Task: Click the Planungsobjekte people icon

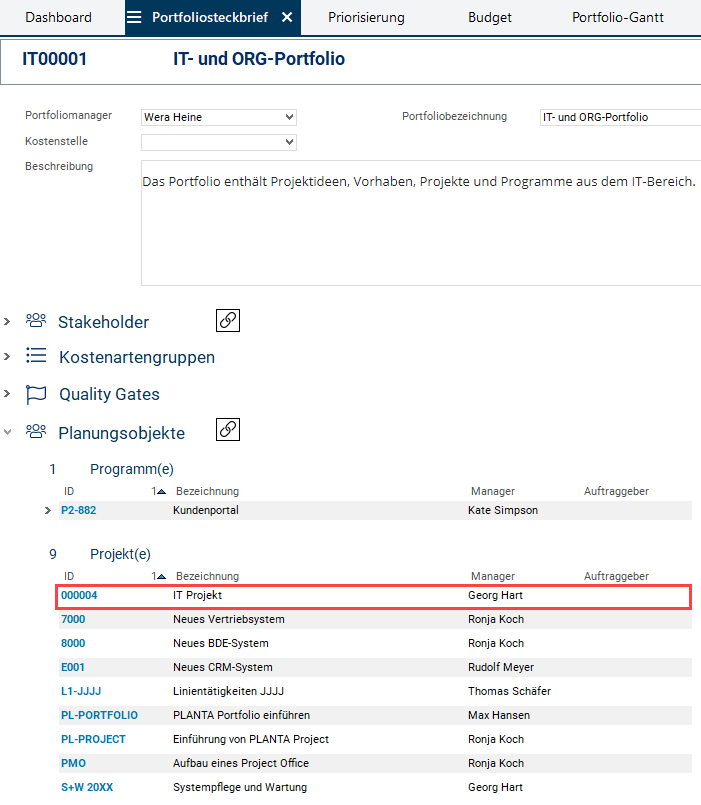Action: (36, 431)
